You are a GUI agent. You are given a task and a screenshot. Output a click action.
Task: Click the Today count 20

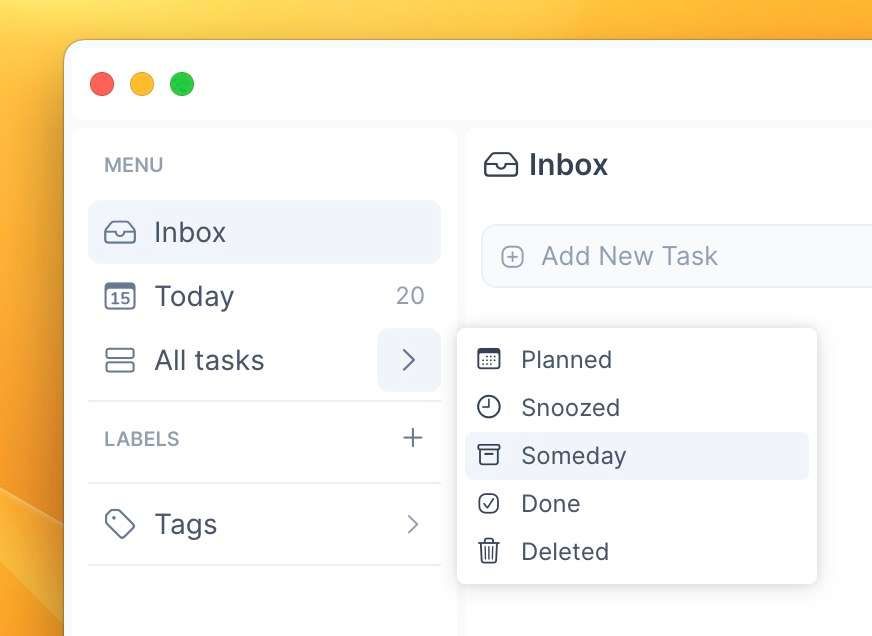tap(410, 296)
